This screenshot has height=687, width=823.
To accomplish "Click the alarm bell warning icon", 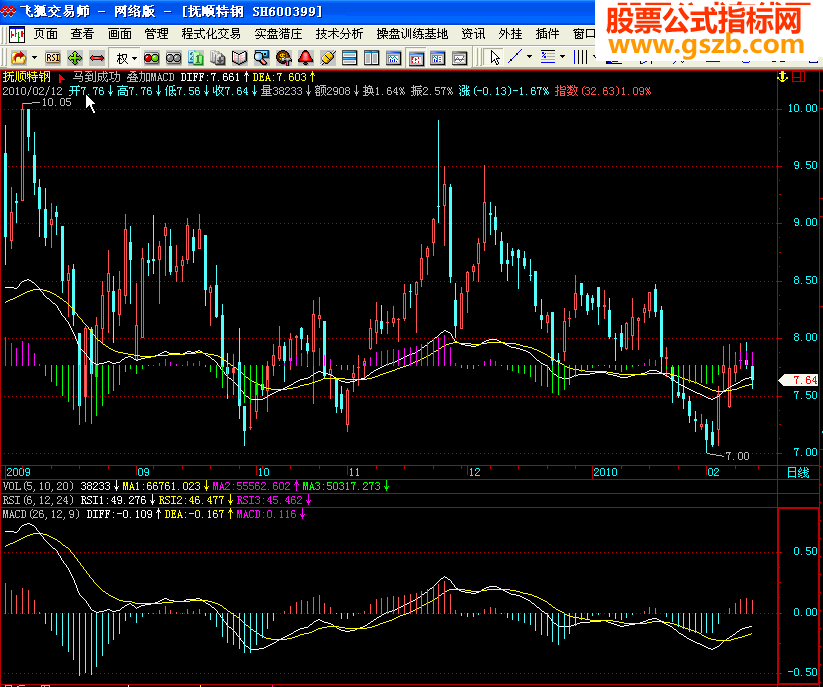I will tap(305, 57).
